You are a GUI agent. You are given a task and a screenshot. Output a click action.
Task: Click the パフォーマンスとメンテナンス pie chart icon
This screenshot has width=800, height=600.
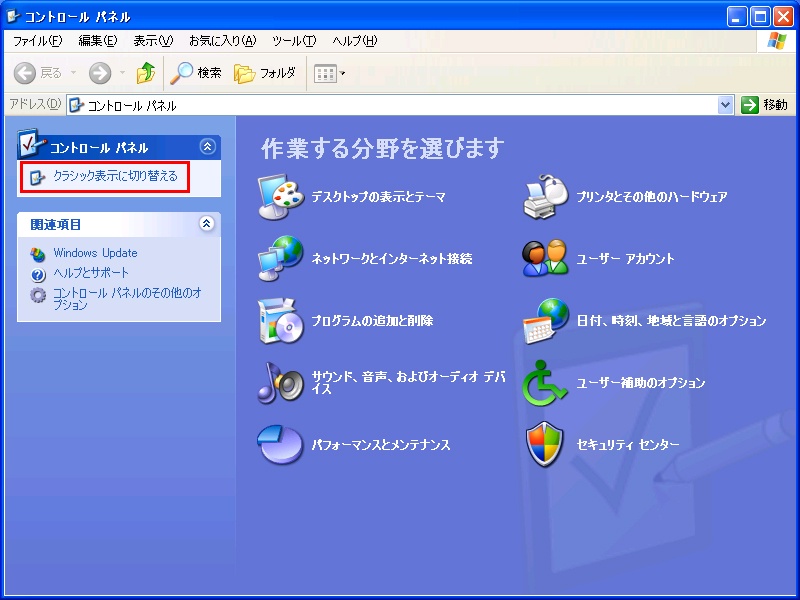[279, 445]
